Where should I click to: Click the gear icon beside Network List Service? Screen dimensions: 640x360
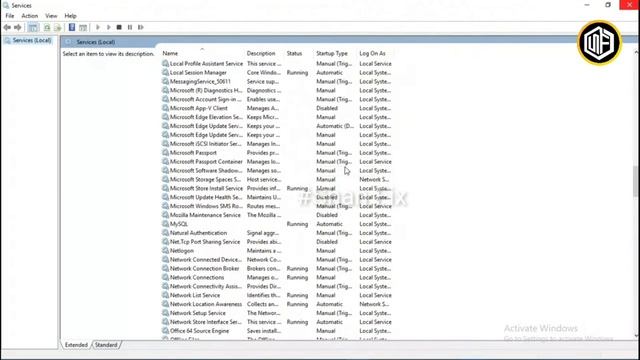(x=165, y=295)
